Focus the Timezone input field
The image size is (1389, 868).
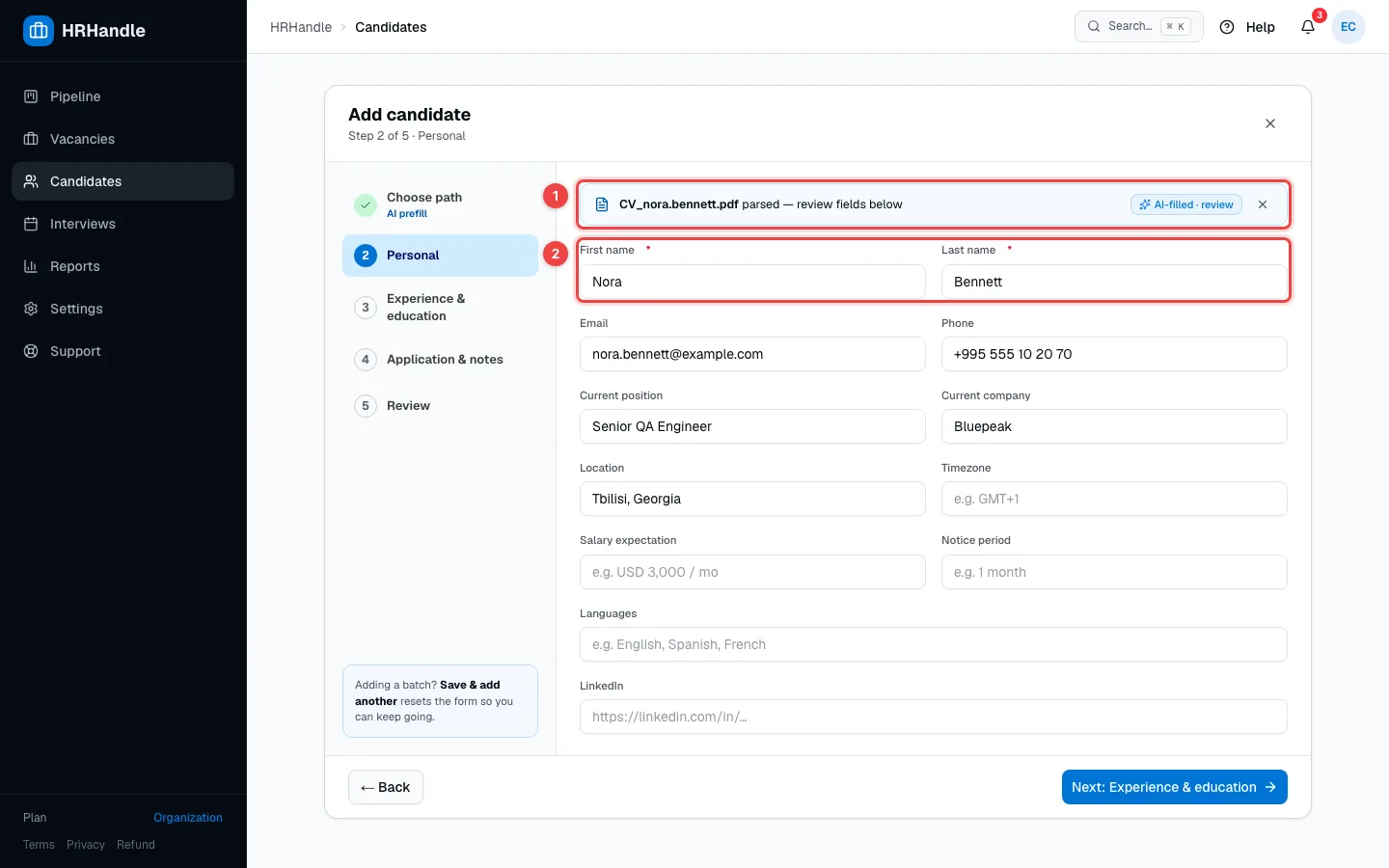(1114, 499)
